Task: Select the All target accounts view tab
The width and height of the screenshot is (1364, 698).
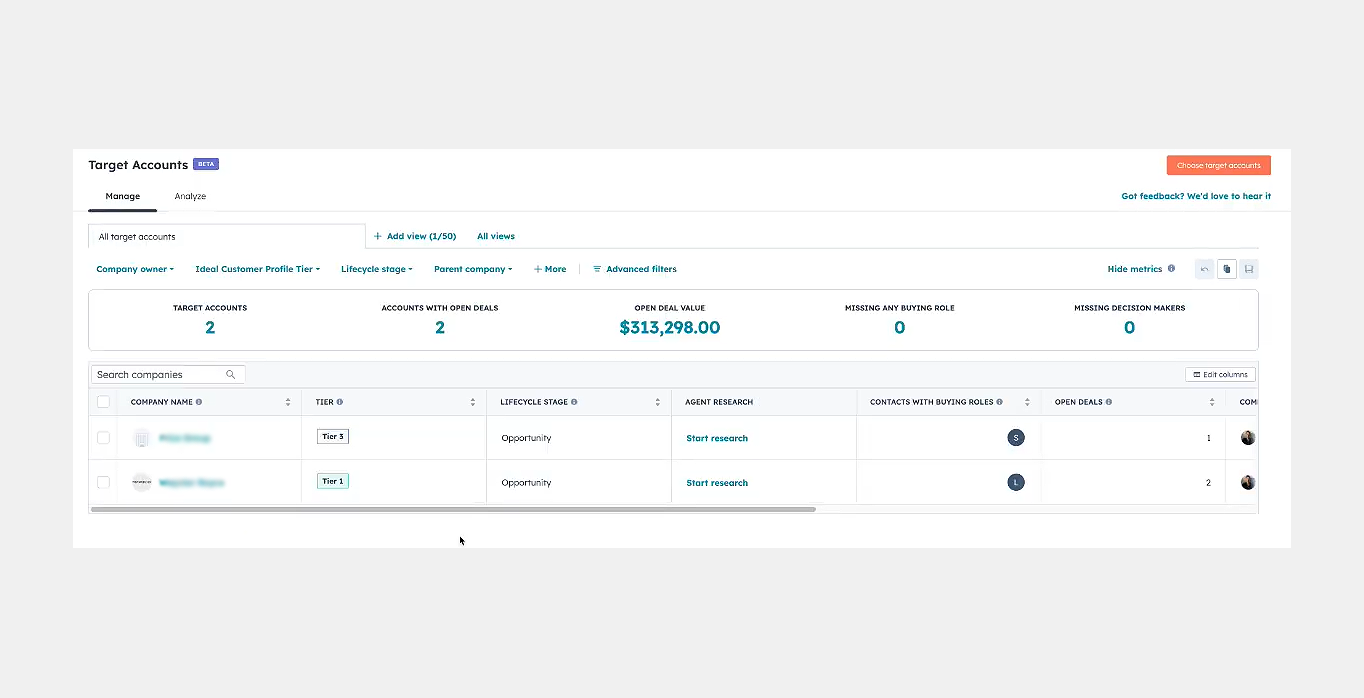Action: pos(136,236)
